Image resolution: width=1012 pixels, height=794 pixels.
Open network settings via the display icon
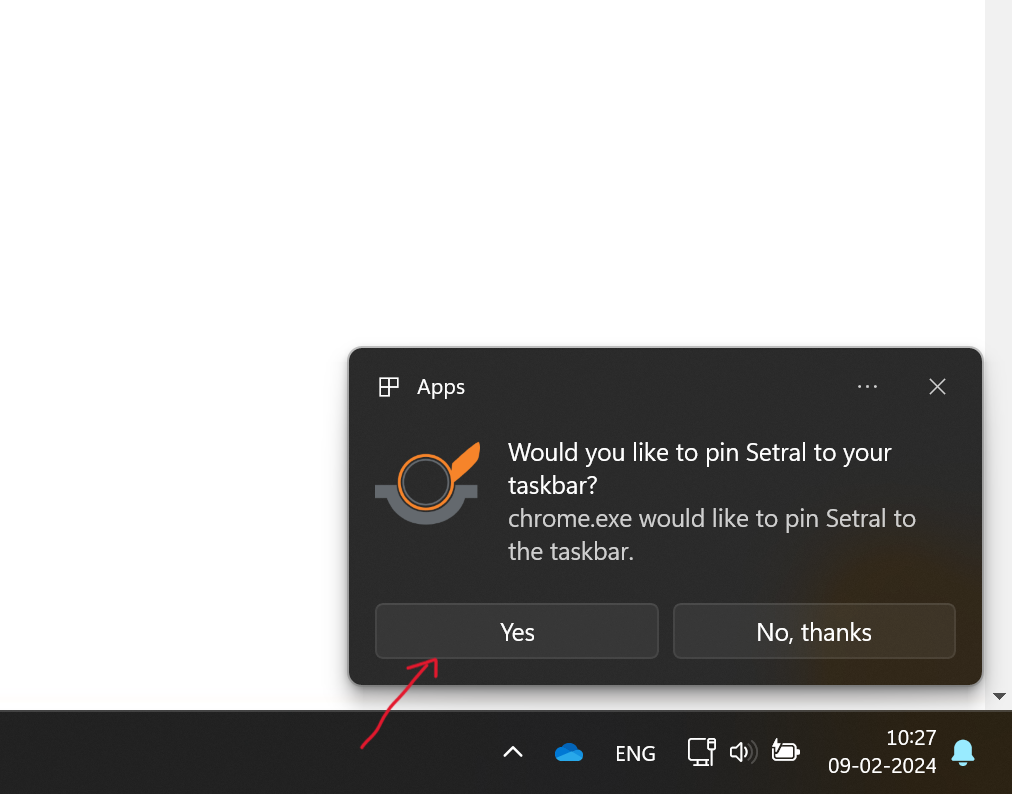coord(701,752)
